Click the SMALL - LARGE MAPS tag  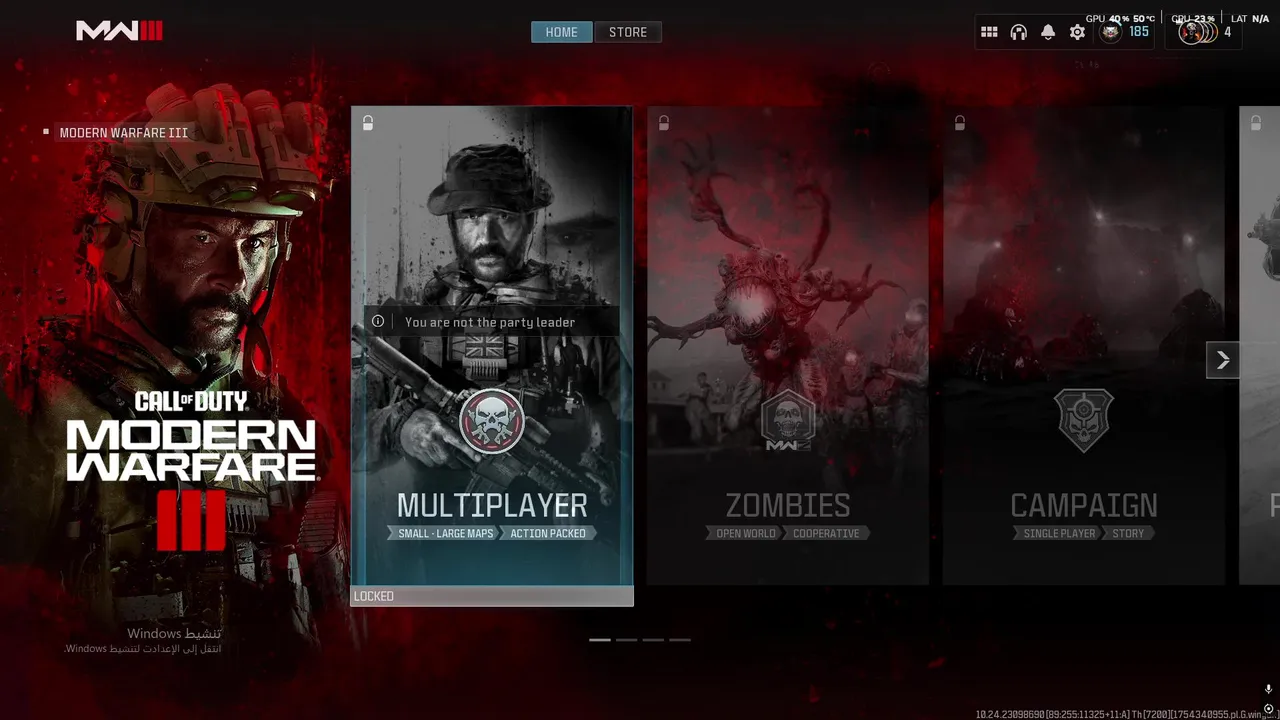coord(445,533)
